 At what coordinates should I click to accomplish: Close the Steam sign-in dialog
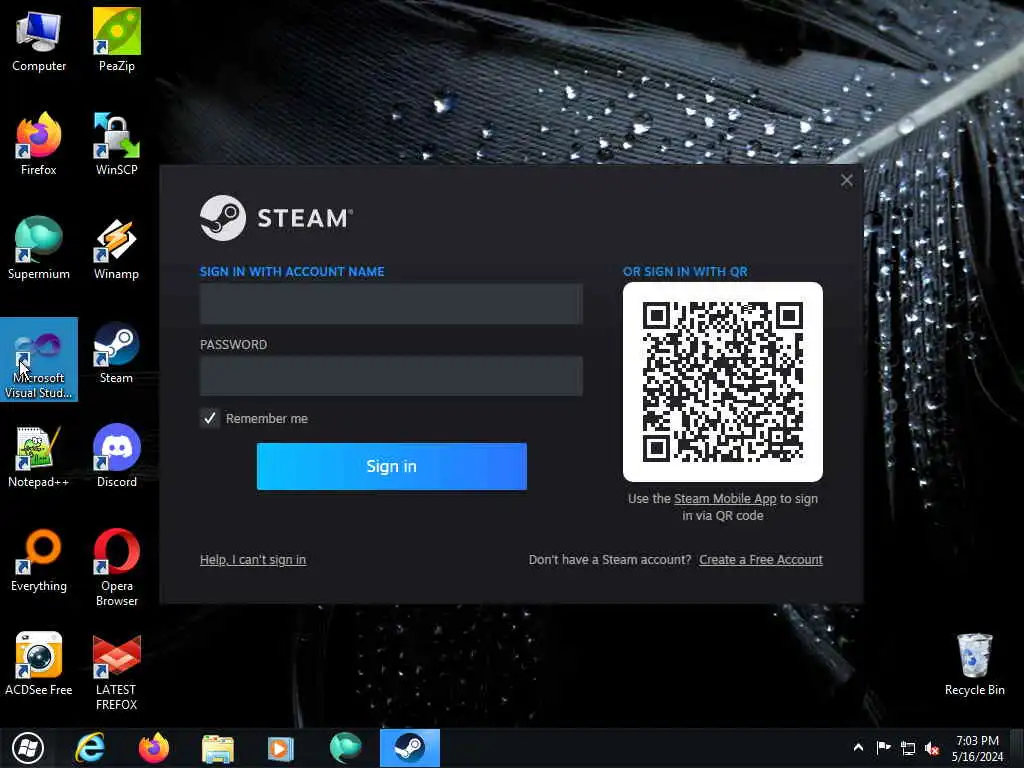coord(846,180)
